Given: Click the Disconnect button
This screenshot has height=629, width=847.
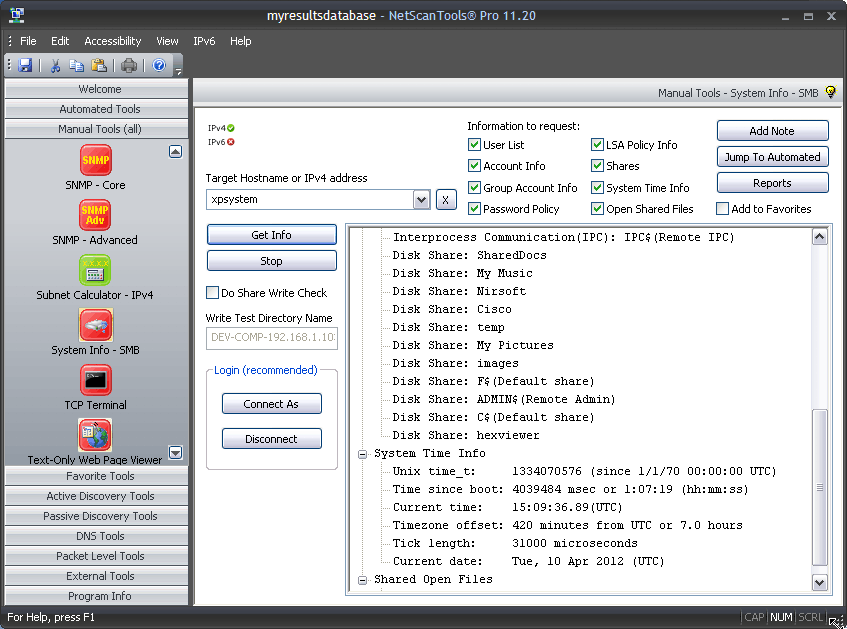Looking at the screenshot, I should pyautogui.click(x=272, y=439).
